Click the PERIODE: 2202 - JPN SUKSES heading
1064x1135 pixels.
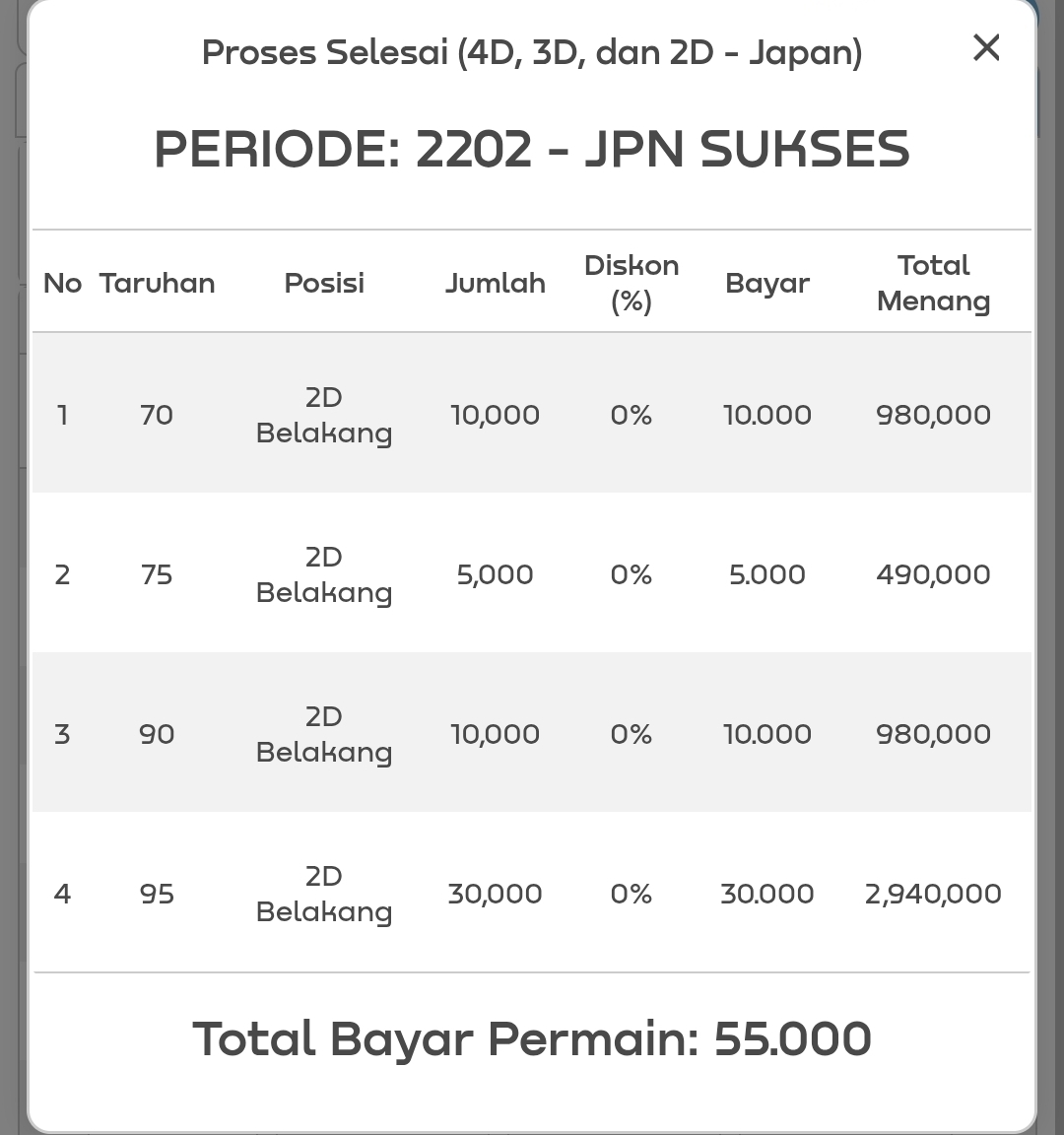click(x=532, y=150)
